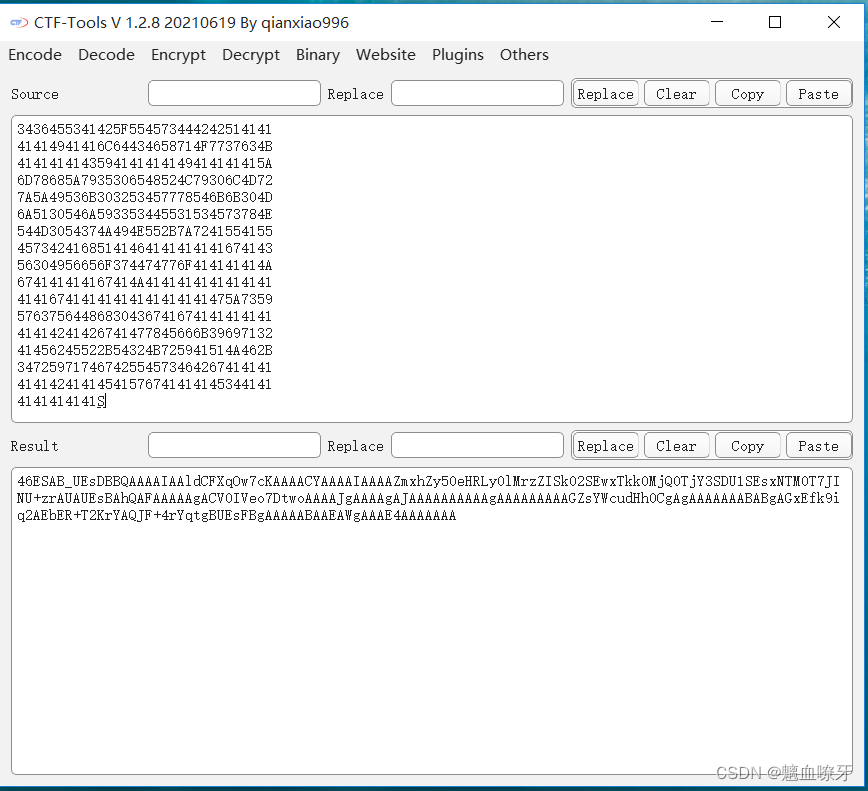Open the Plugins menu

pyautogui.click(x=458, y=55)
